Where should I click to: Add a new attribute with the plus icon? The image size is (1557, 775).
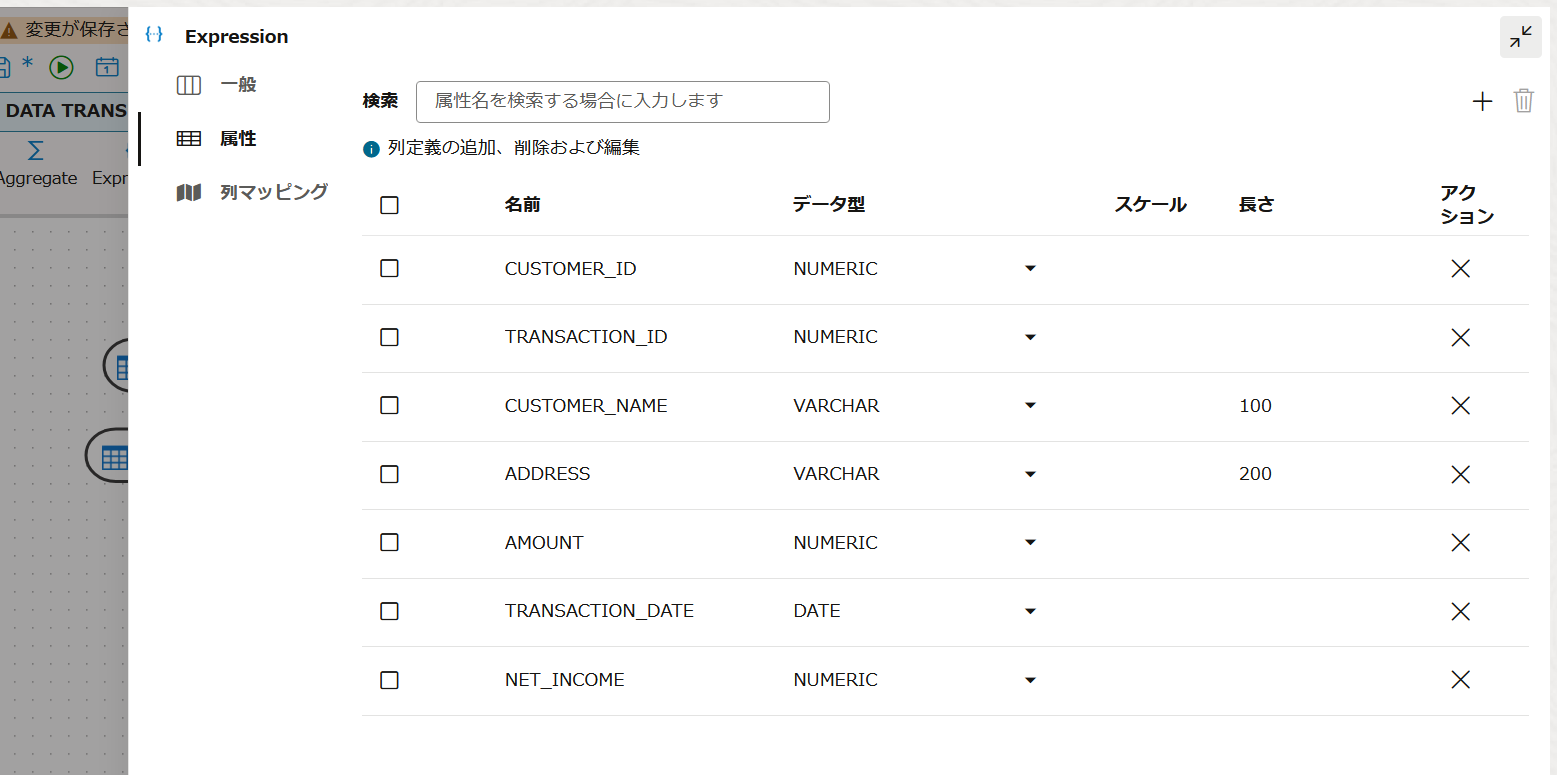point(1482,101)
